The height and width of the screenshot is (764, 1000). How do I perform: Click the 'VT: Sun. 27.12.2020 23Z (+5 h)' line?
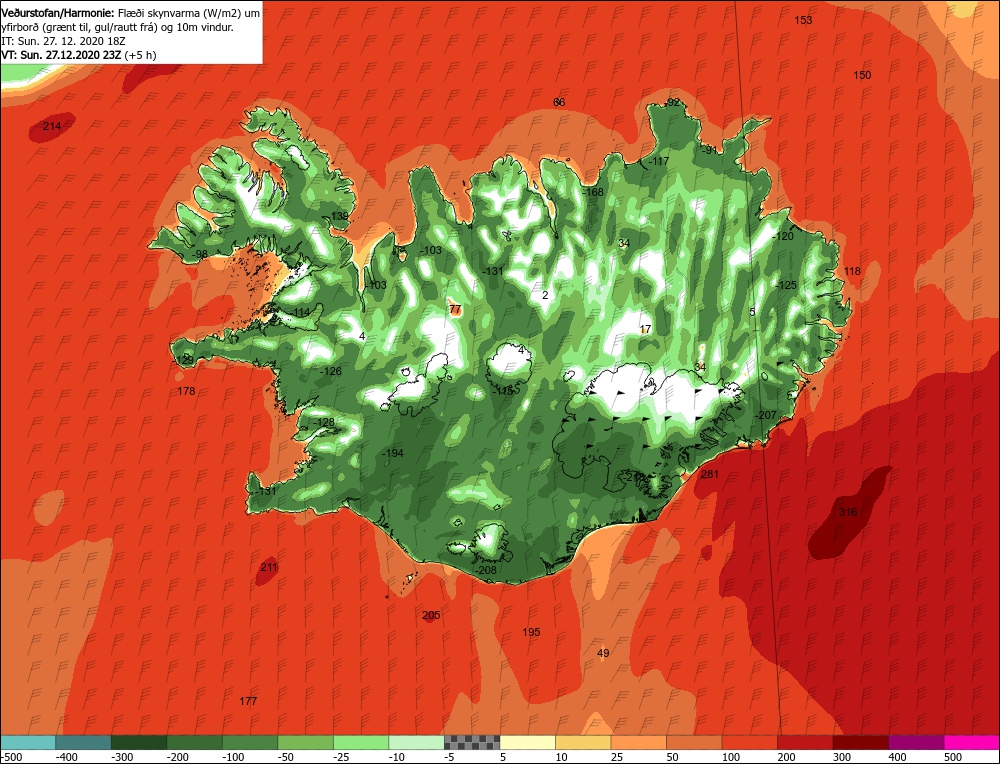78,55
